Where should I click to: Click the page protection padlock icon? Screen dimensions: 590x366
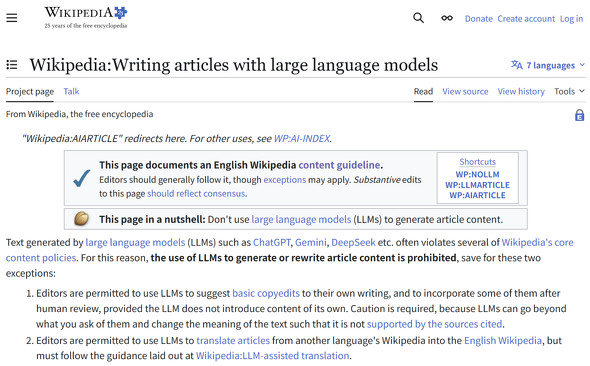579,115
